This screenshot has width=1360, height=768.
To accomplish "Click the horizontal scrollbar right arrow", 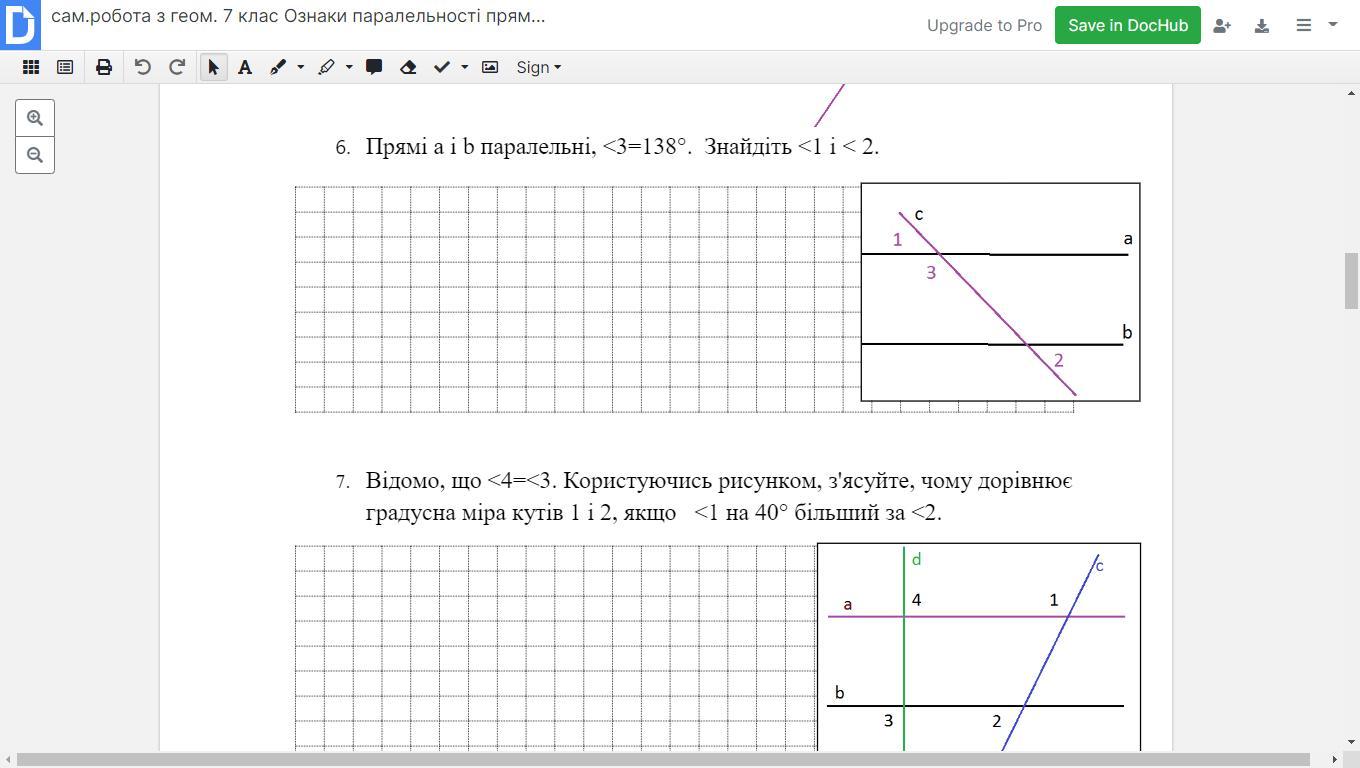I will click(x=1334, y=760).
